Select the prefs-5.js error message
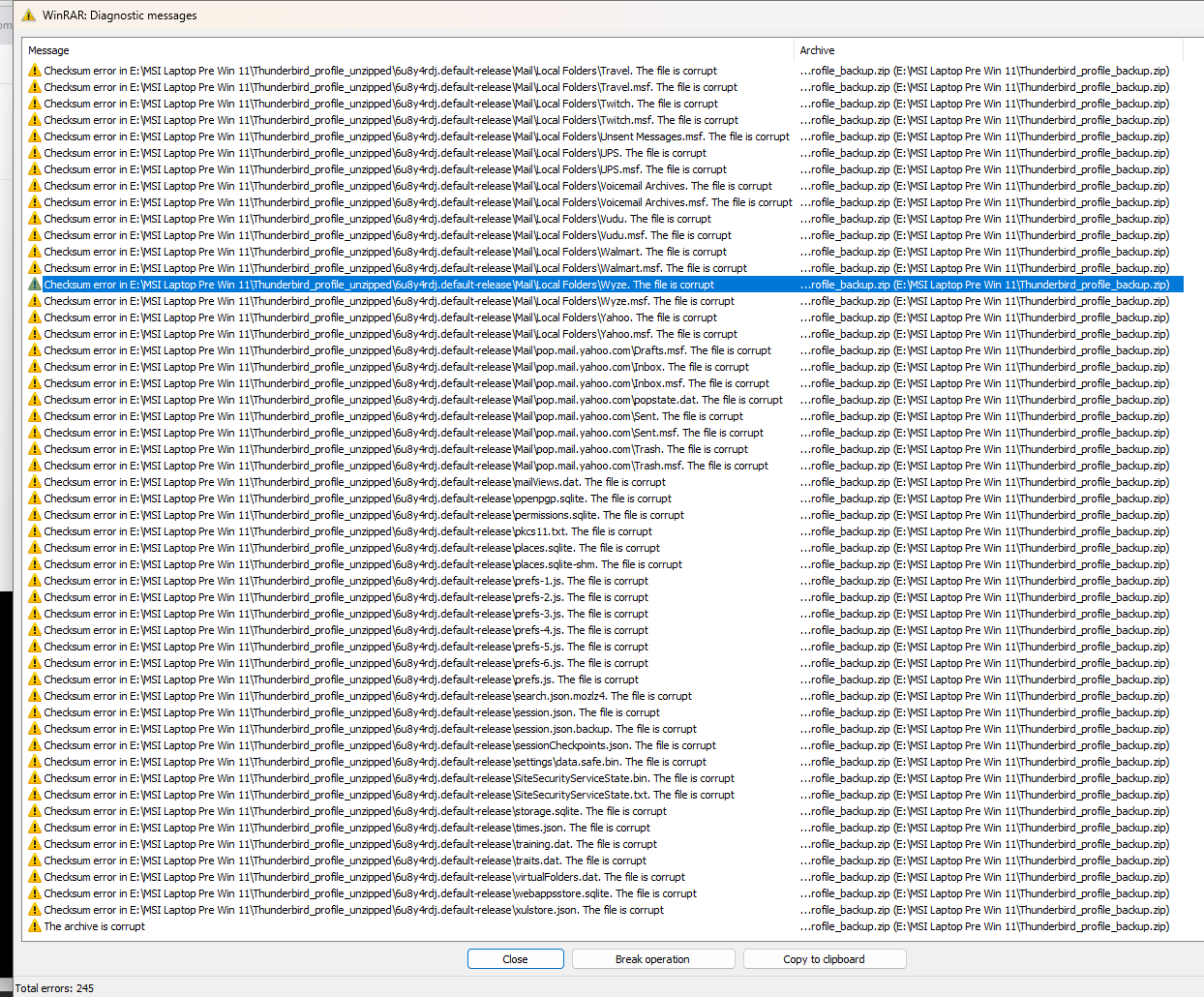 pos(346,647)
